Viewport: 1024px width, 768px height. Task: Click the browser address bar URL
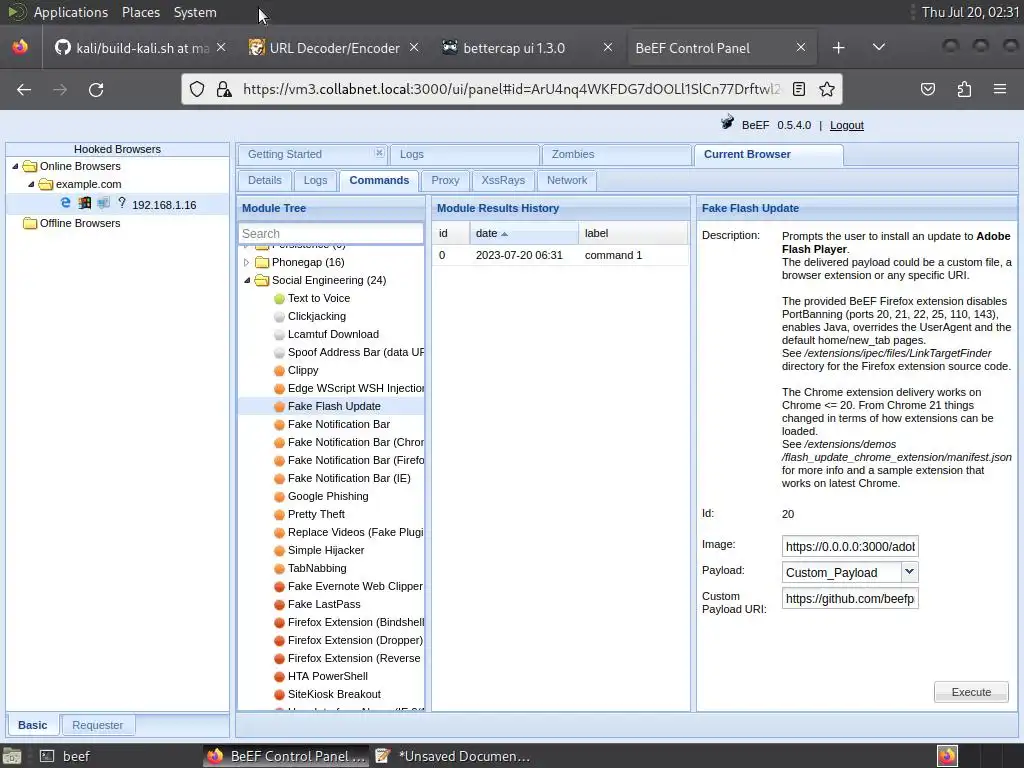pyautogui.click(x=511, y=89)
